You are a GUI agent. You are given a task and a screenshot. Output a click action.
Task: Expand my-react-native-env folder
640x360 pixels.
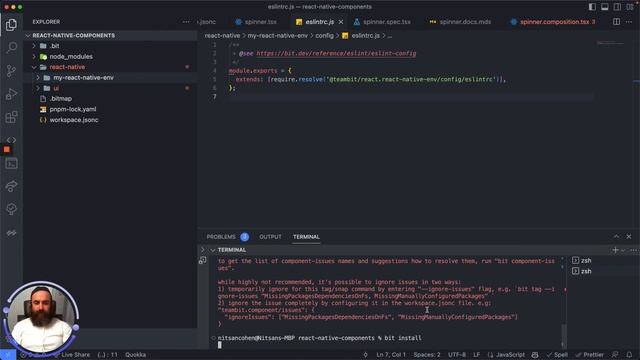coord(38,78)
